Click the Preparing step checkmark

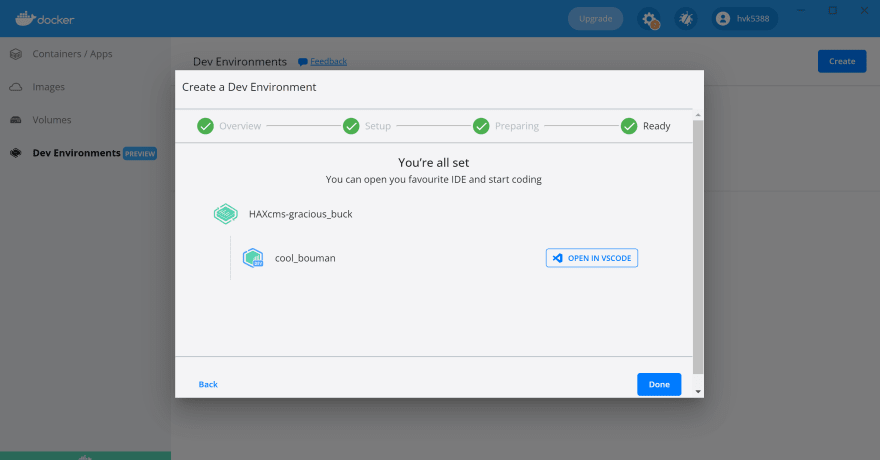coord(481,126)
